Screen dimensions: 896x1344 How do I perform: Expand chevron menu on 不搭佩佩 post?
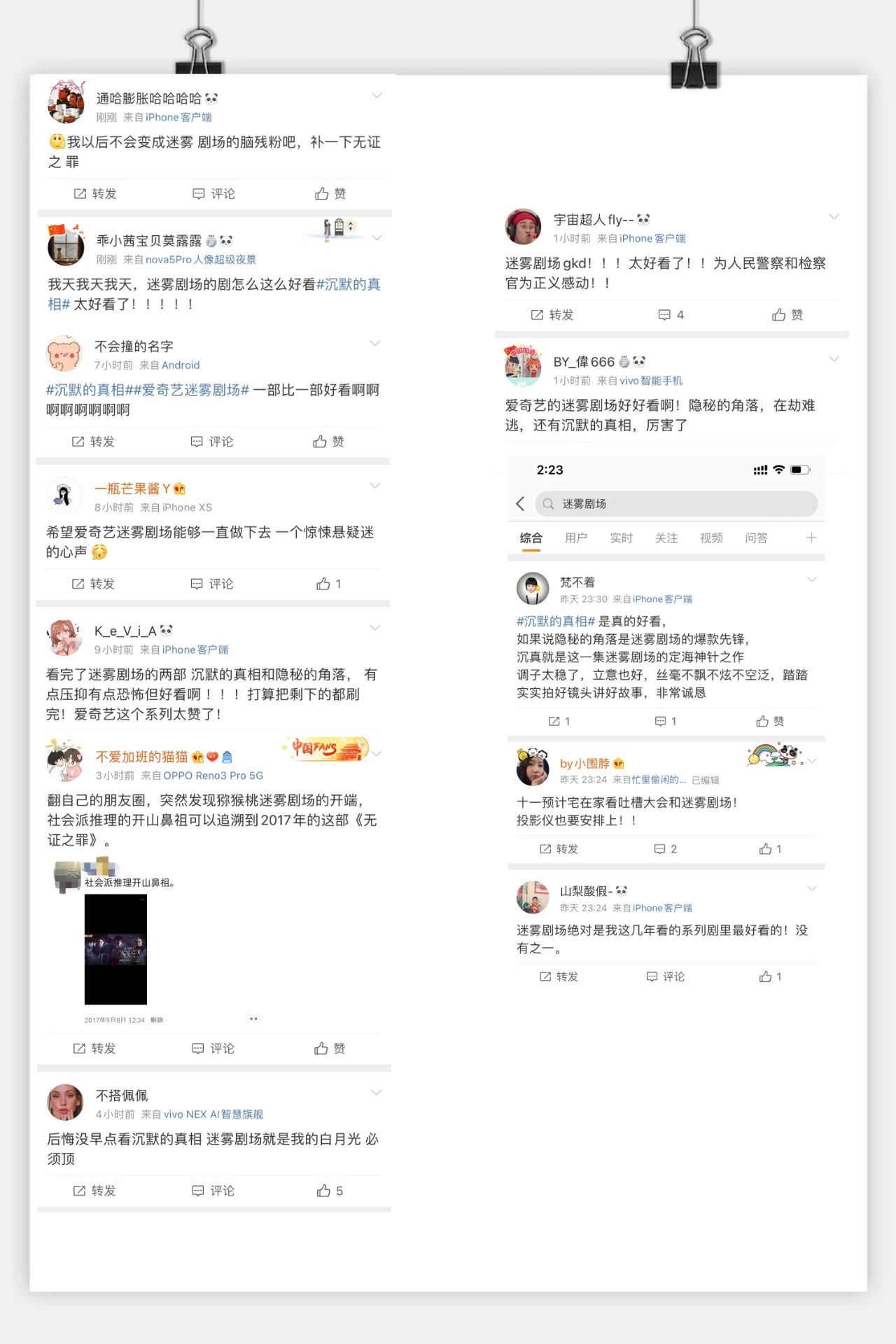tap(376, 1093)
